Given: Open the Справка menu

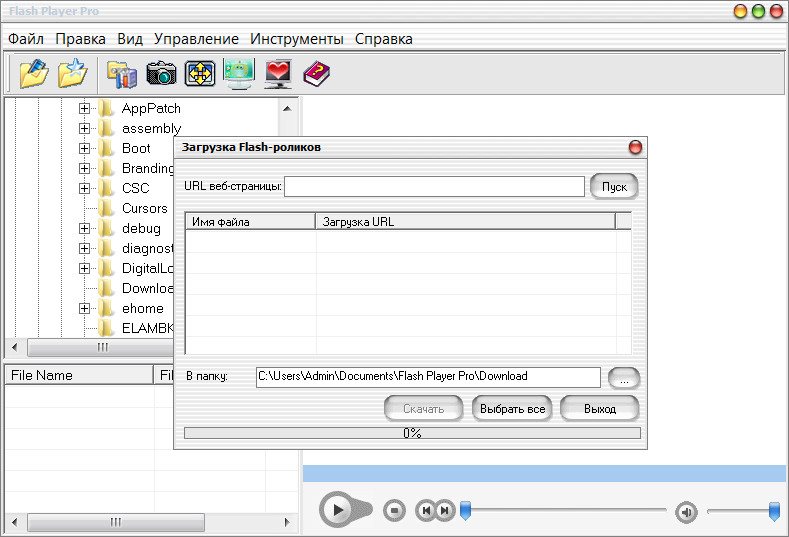Looking at the screenshot, I should pyautogui.click(x=383, y=39).
